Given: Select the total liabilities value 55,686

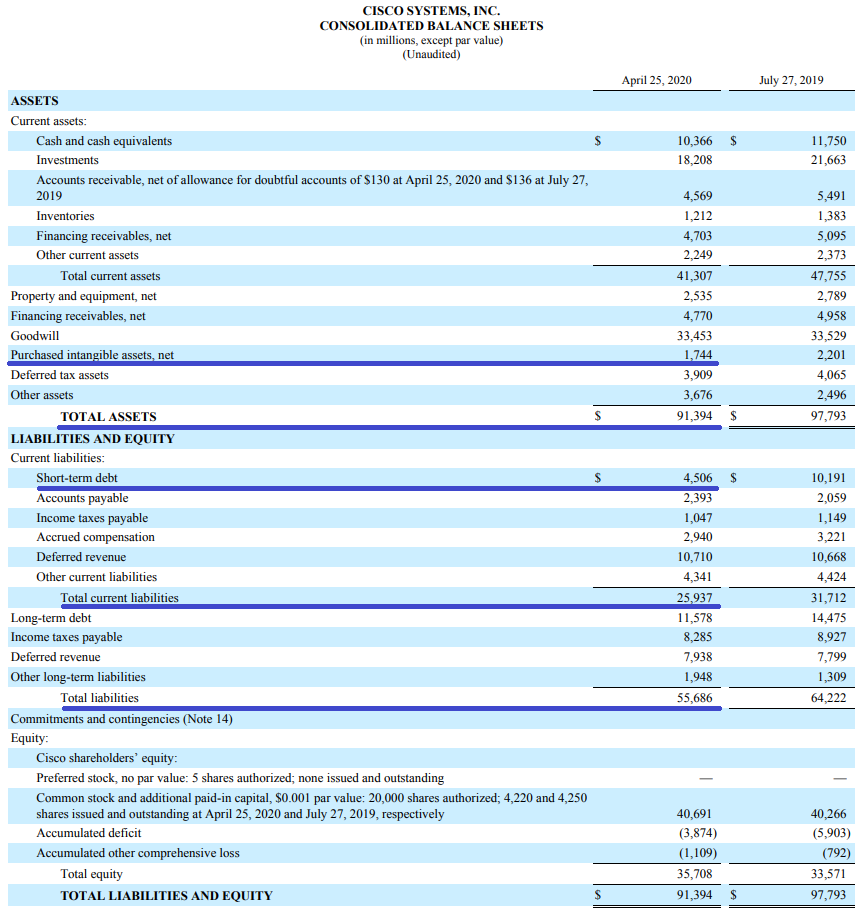Looking at the screenshot, I should click(x=694, y=698).
